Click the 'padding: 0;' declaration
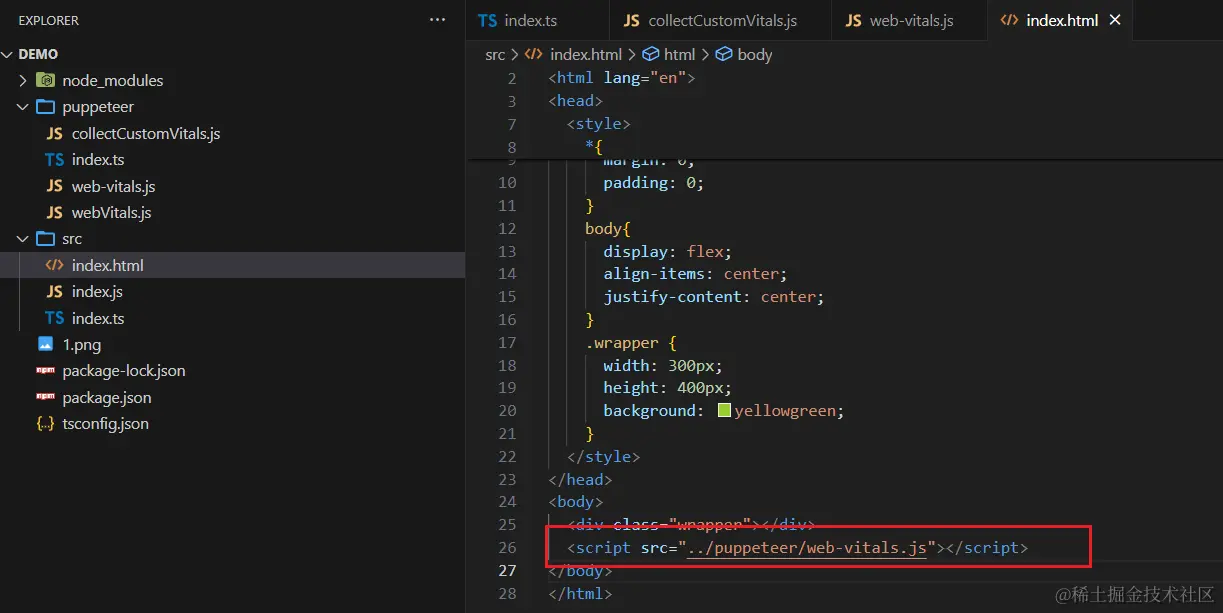1223x613 pixels. pyautogui.click(x=653, y=183)
